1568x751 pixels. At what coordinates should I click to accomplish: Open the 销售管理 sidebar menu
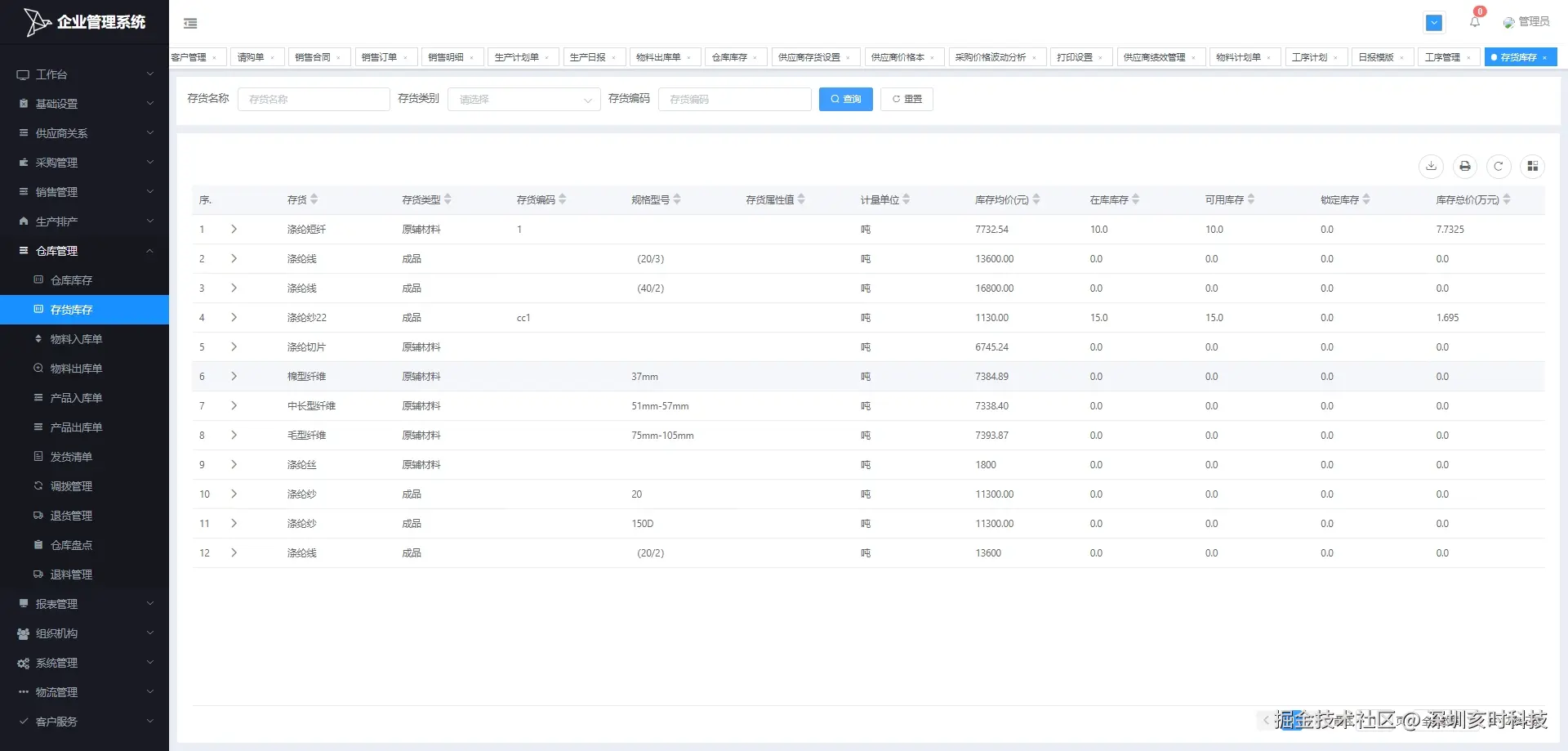coord(84,192)
